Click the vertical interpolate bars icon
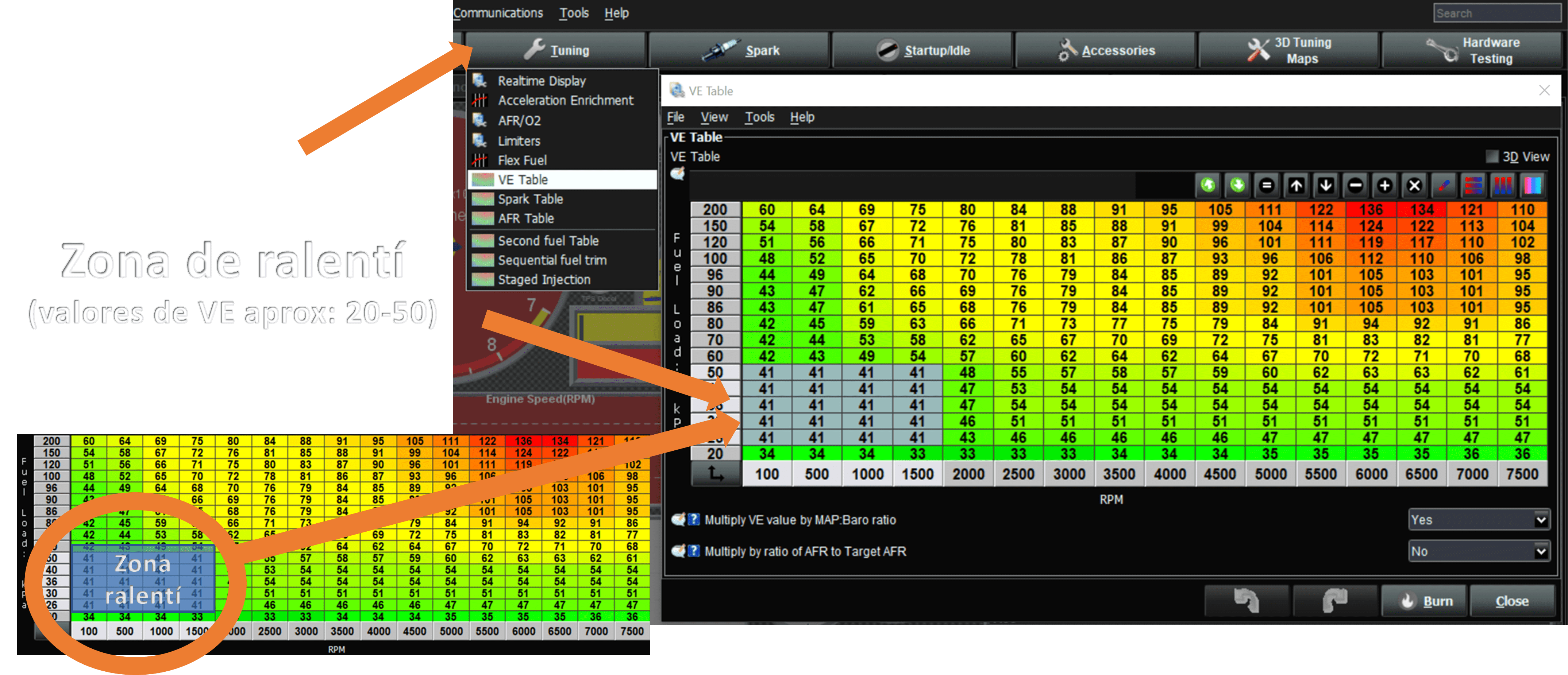1568x675 pixels. point(1503,186)
